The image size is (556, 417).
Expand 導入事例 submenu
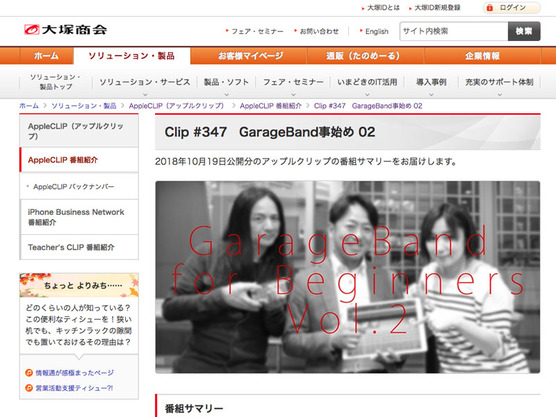click(x=431, y=82)
